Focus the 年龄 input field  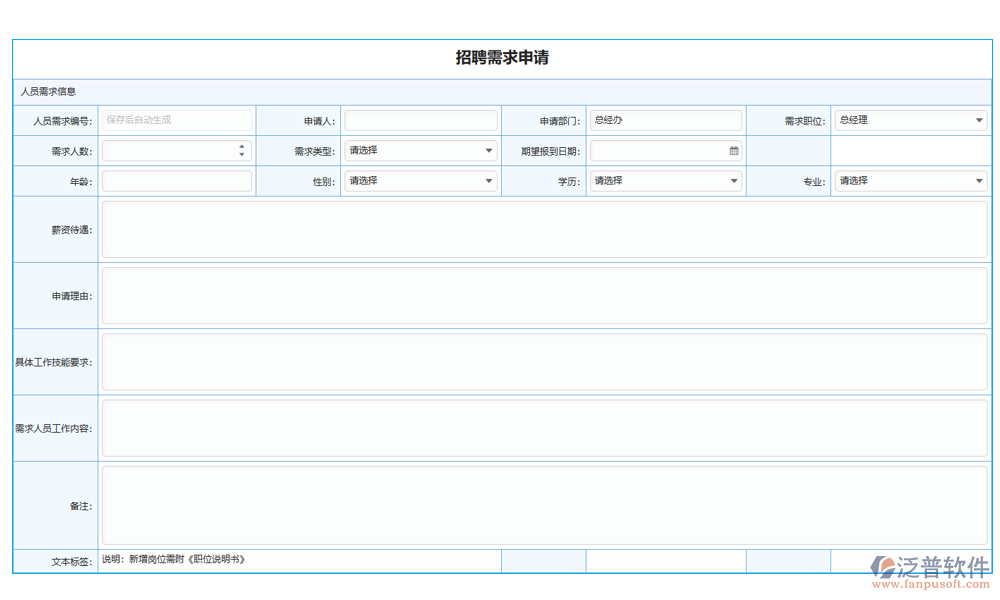pos(177,181)
